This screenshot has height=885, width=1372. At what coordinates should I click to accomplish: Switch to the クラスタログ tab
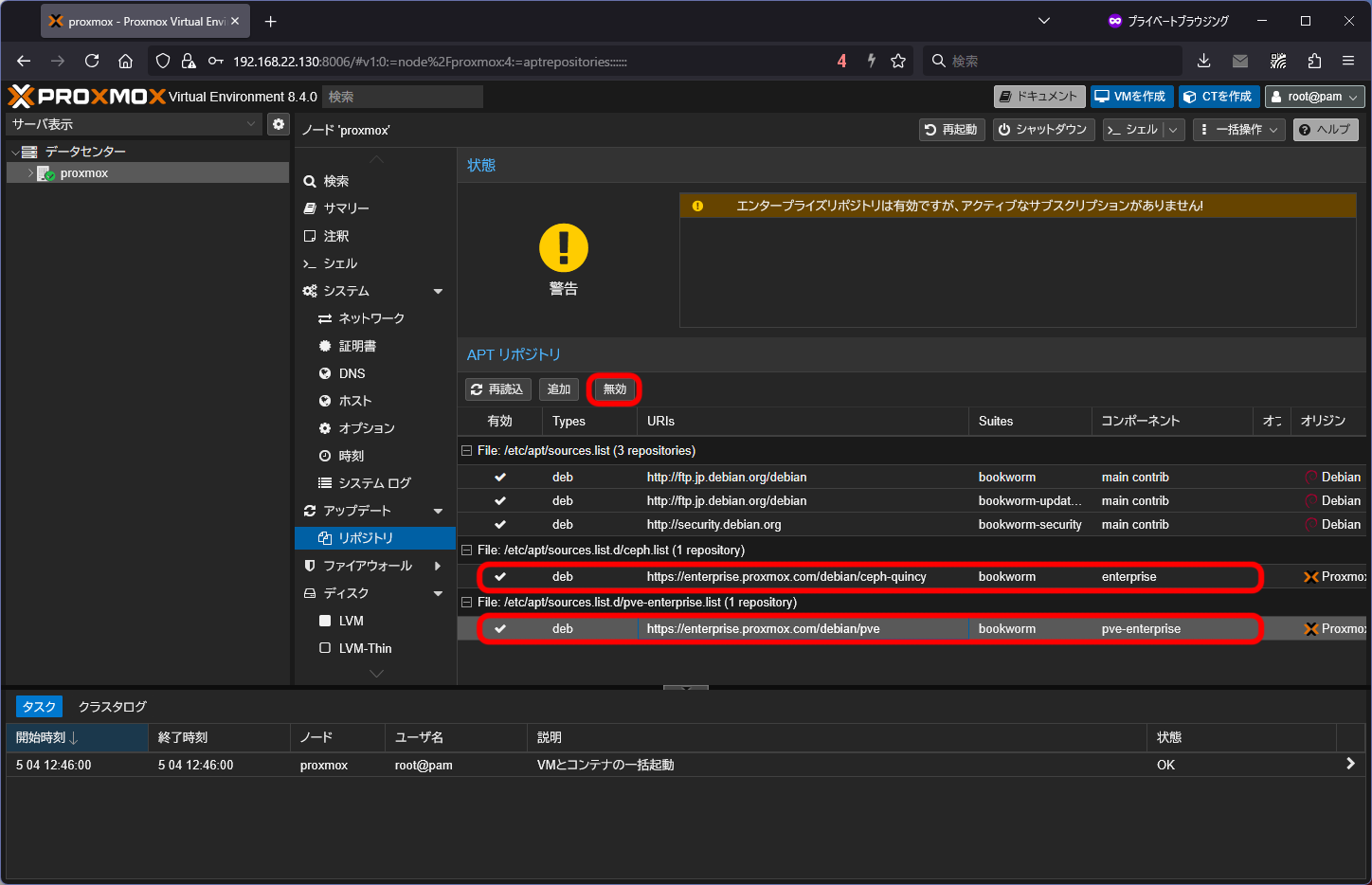pos(113,707)
